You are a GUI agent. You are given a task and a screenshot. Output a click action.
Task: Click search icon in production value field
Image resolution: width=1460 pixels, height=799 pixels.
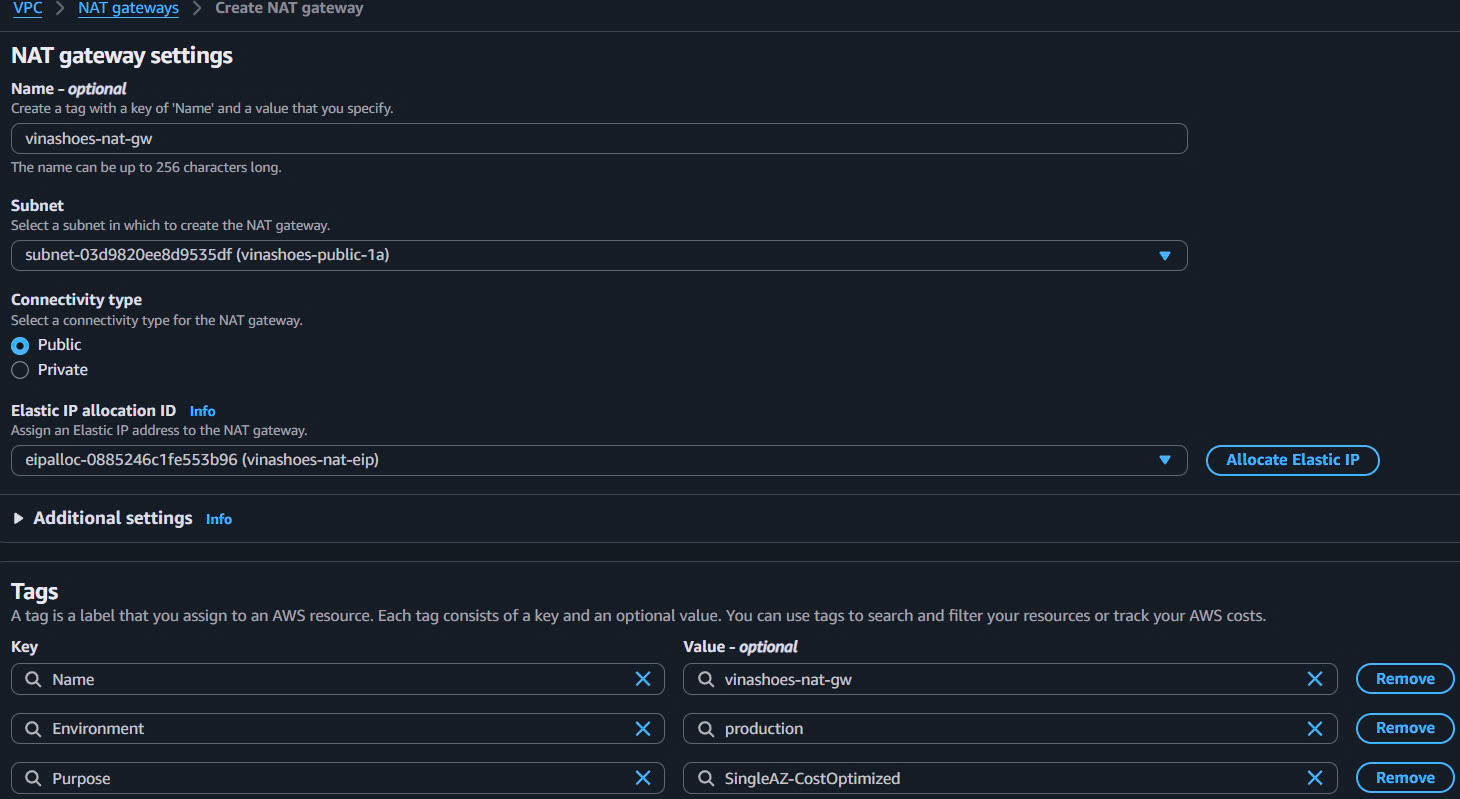(x=705, y=729)
